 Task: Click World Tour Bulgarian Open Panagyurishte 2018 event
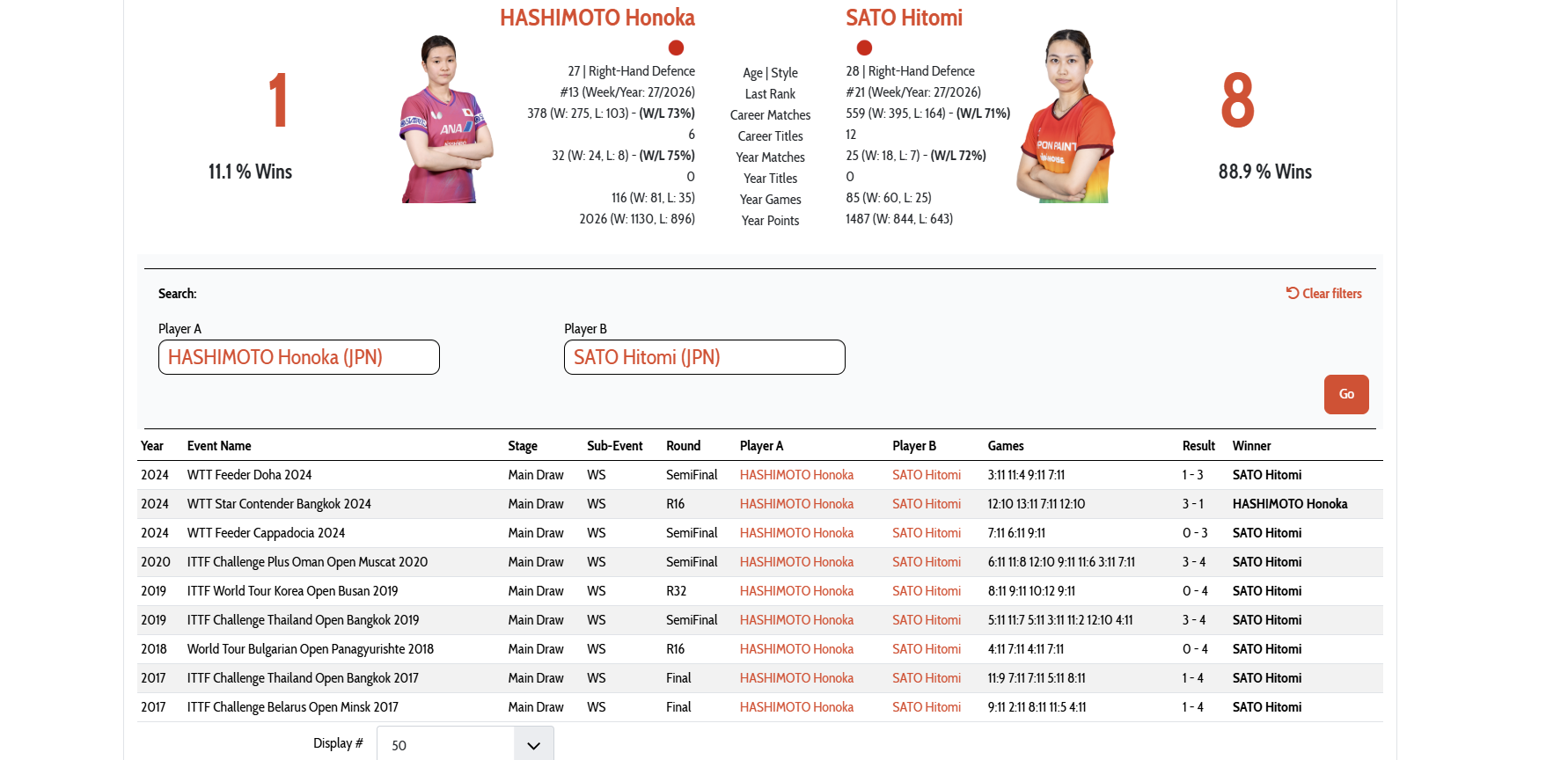point(311,649)
